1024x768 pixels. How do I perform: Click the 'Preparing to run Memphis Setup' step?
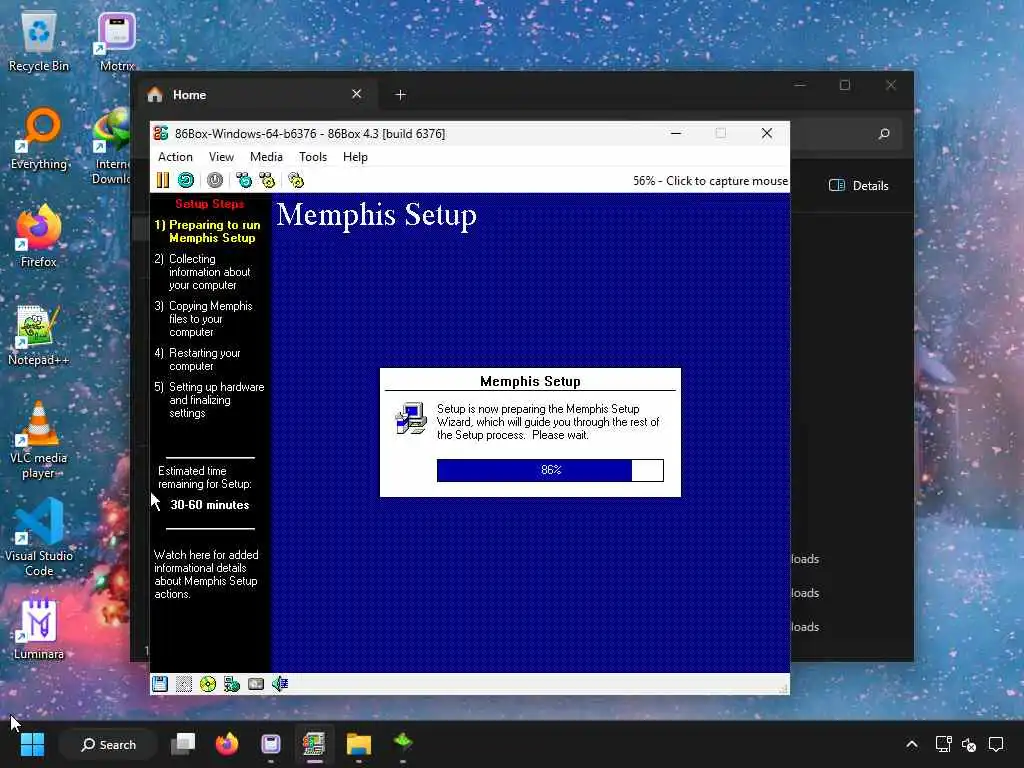click(208, 231)
